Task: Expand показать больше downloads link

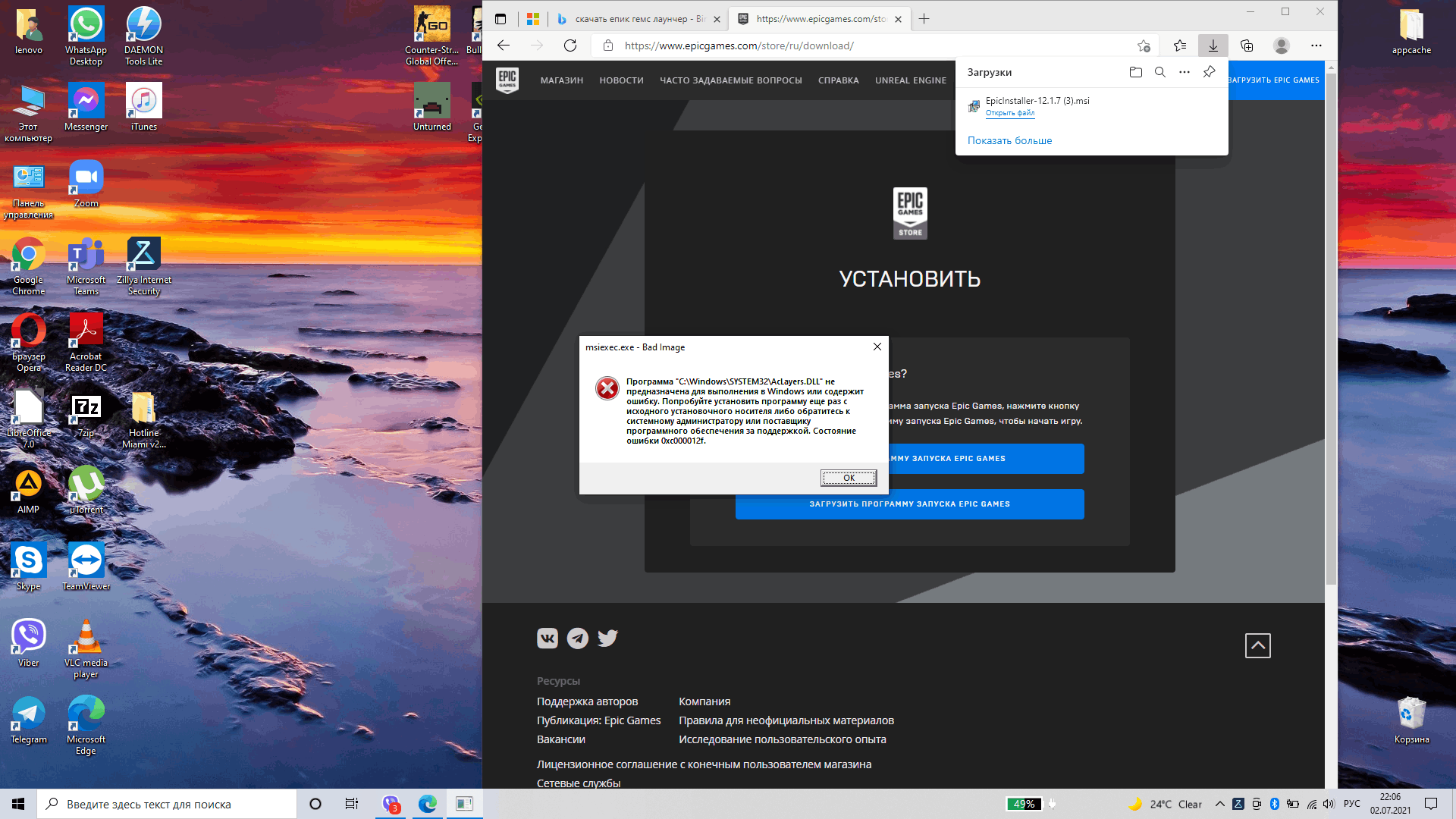Action: 1009,139
